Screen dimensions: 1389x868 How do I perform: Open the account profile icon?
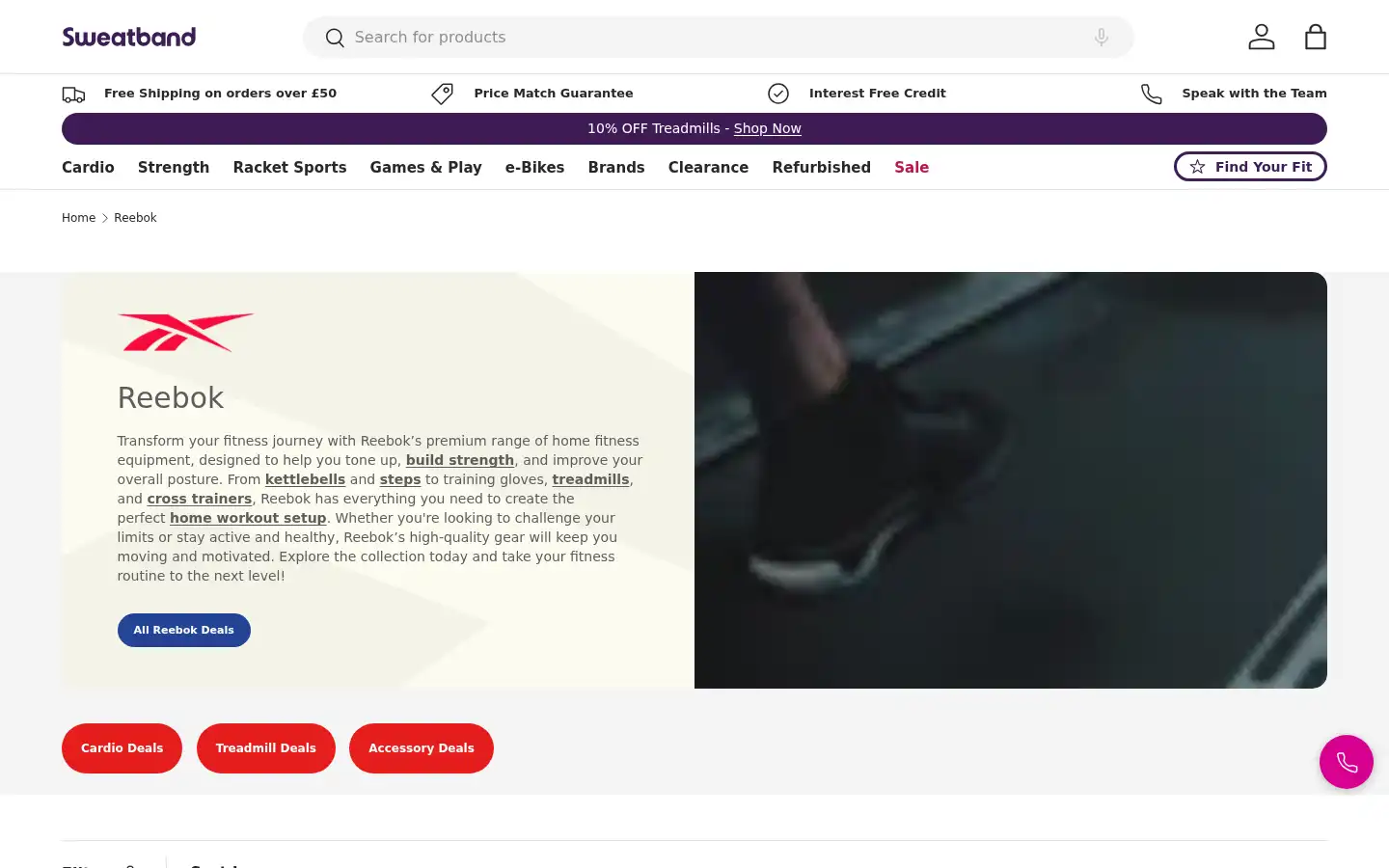point(1261,37)
